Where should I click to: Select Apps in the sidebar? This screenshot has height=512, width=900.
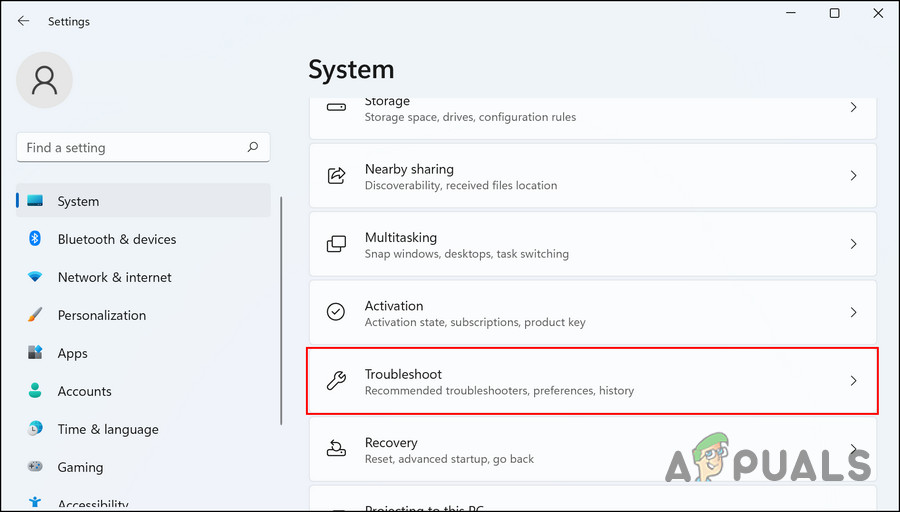(x=143, y=353)
